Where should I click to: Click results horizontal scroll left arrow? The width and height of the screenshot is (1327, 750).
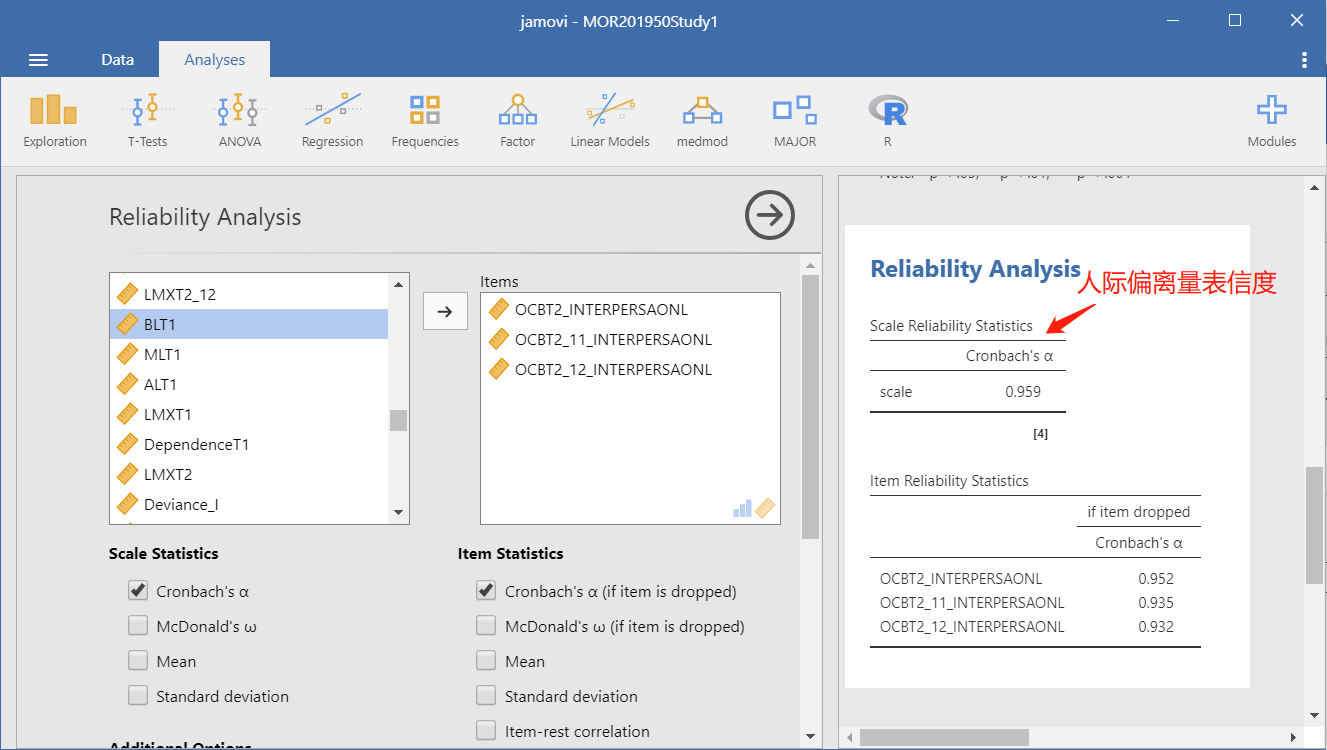(x=849, y=738)
